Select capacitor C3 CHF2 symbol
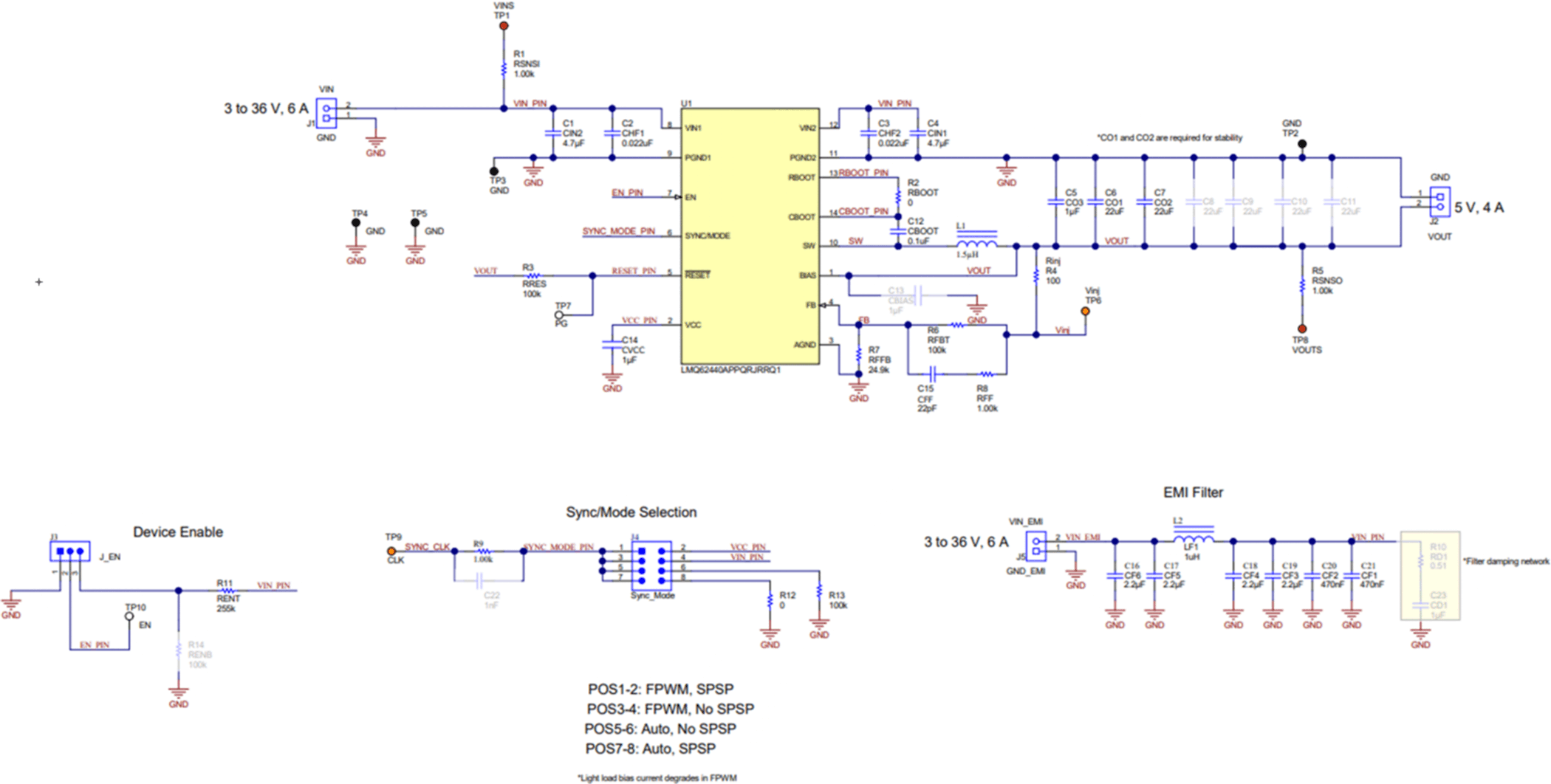The height and width of the screenshot is (784, 1551). [869, 133]
